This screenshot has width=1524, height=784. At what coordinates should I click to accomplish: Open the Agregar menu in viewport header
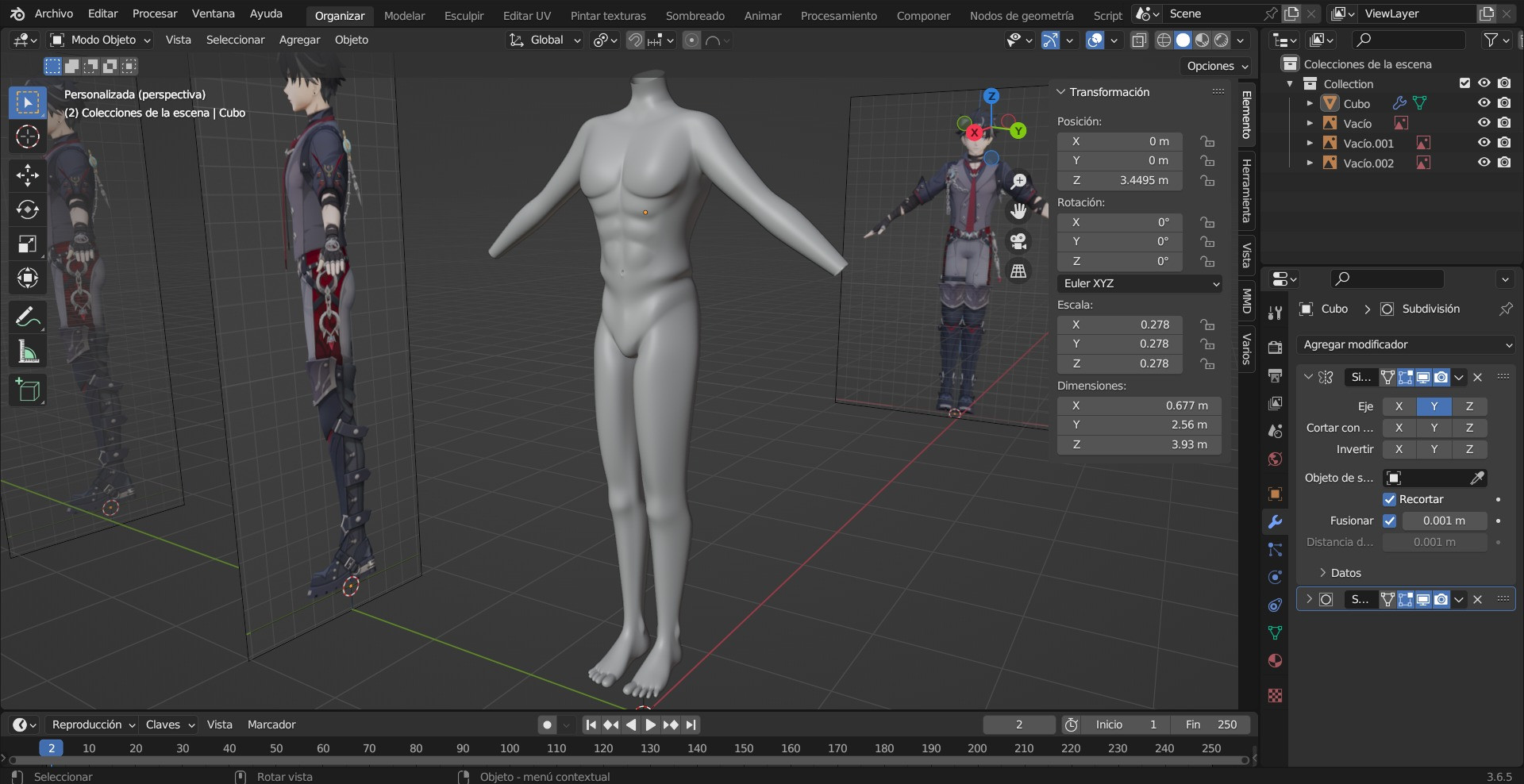(299, 40)
